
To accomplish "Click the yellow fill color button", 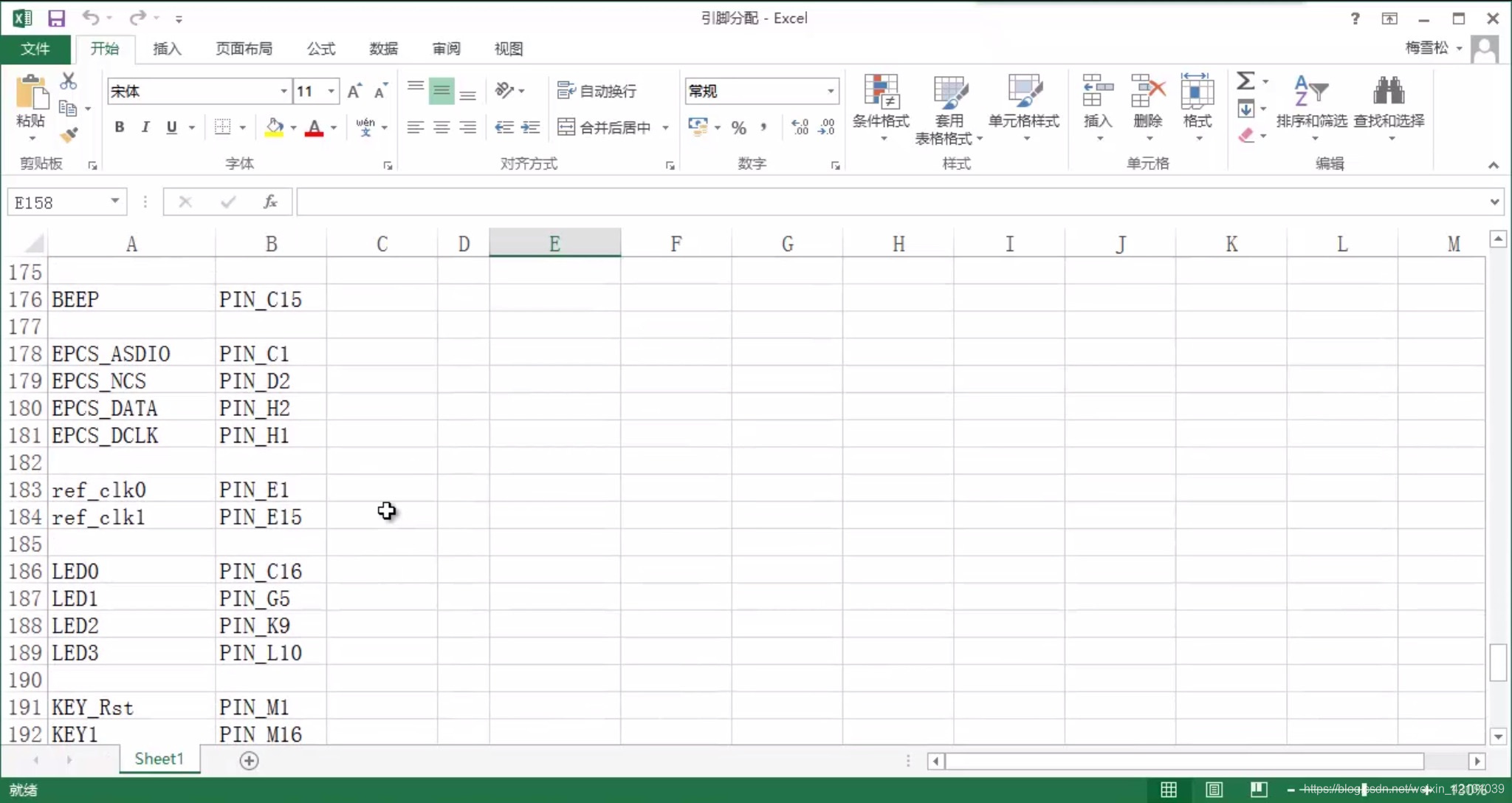I will (x=274, y=127).
